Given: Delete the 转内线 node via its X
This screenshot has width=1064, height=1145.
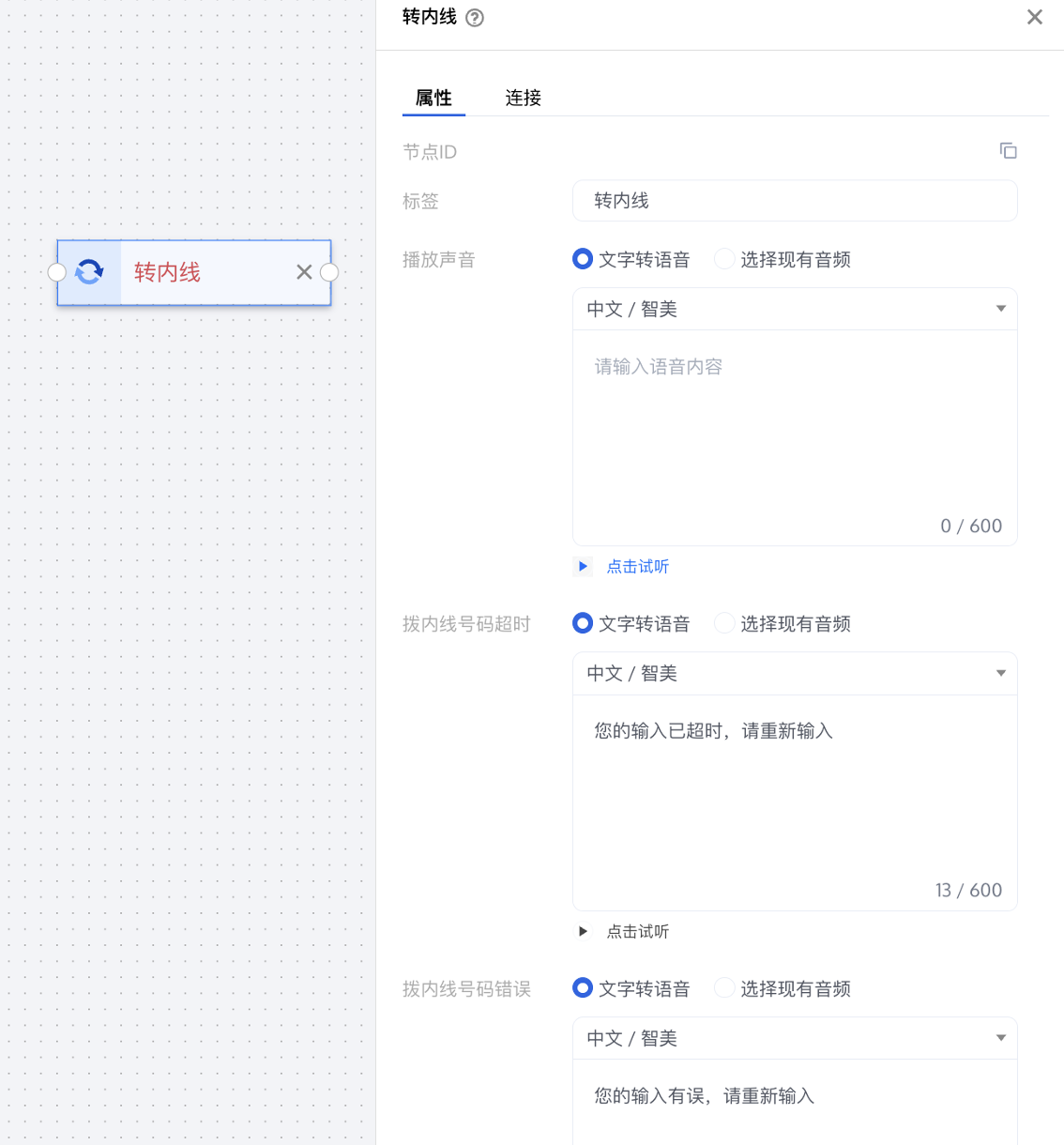Looking at the screenshot, I should coord(304,272).
